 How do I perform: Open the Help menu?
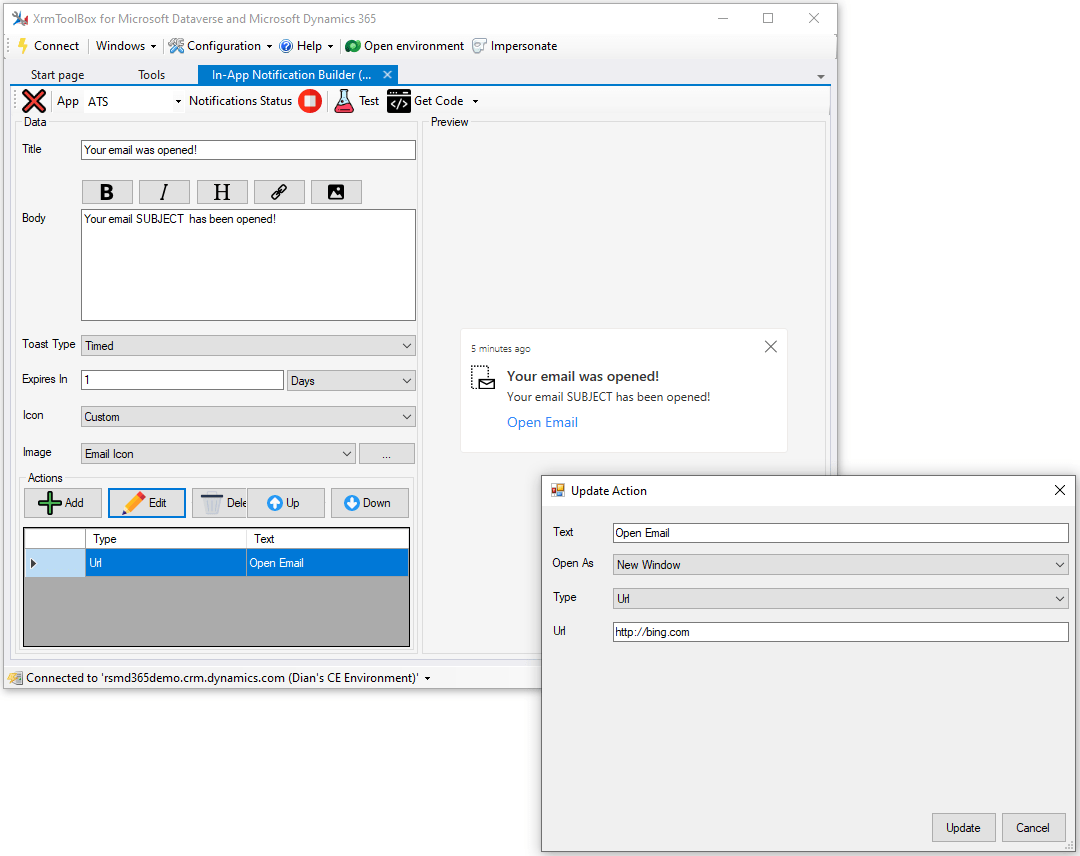pyautogui.click(x=307, y=46)
